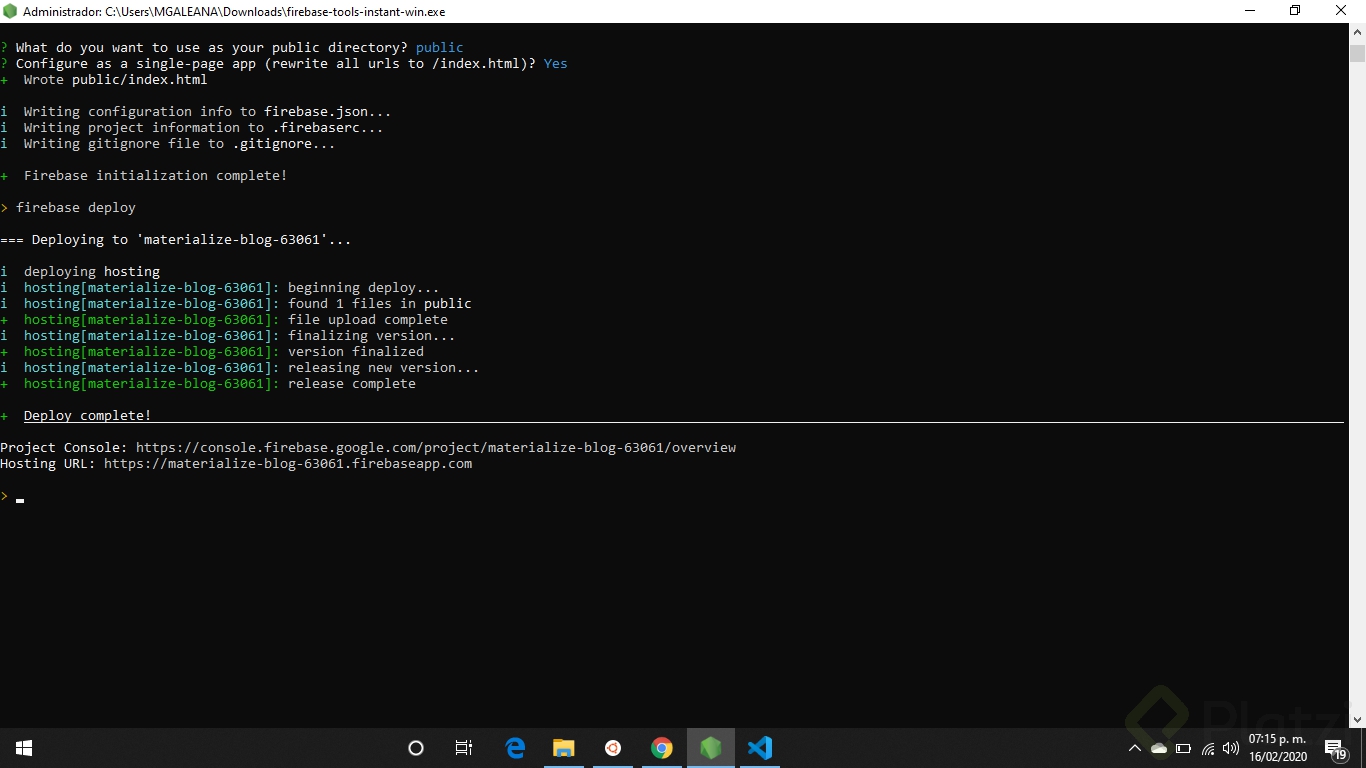Open File Explorer from the taskbar

(x=564, y=748)
